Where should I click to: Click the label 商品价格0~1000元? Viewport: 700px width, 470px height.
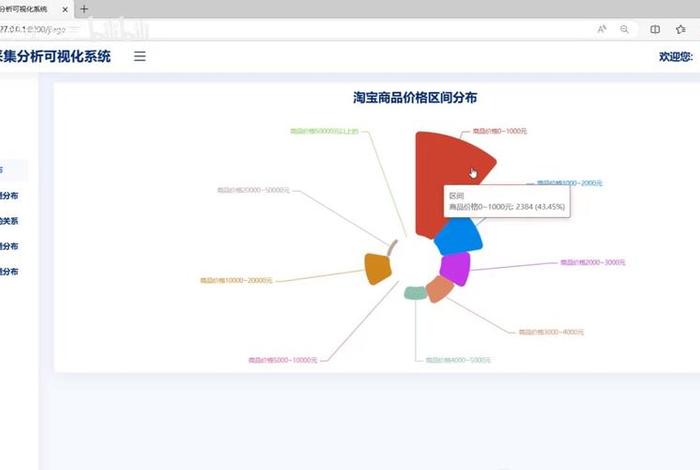(x=500, y=131)
